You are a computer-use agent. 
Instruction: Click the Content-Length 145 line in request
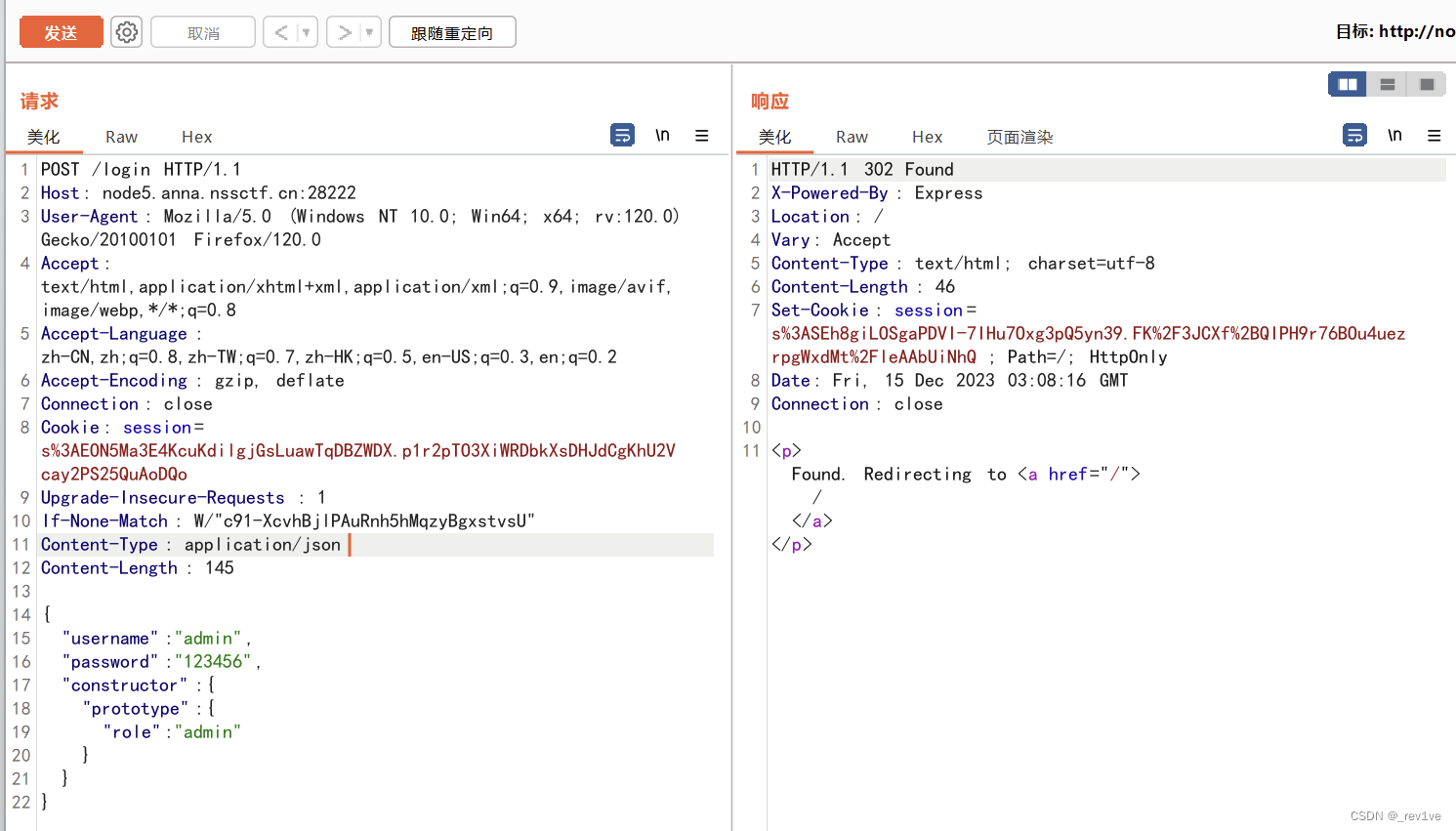coord(138,567)
